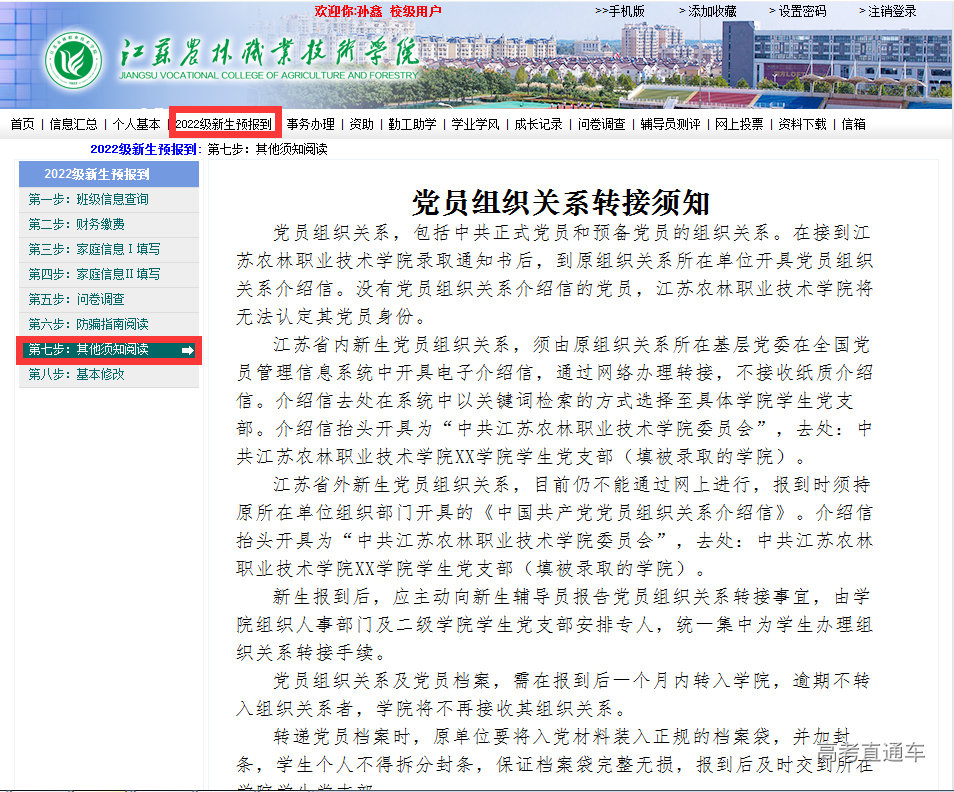Open the 信箱 mailbox menu
Image resolution: width=954 pixels, height=792 pixels.
coord(853,124)
